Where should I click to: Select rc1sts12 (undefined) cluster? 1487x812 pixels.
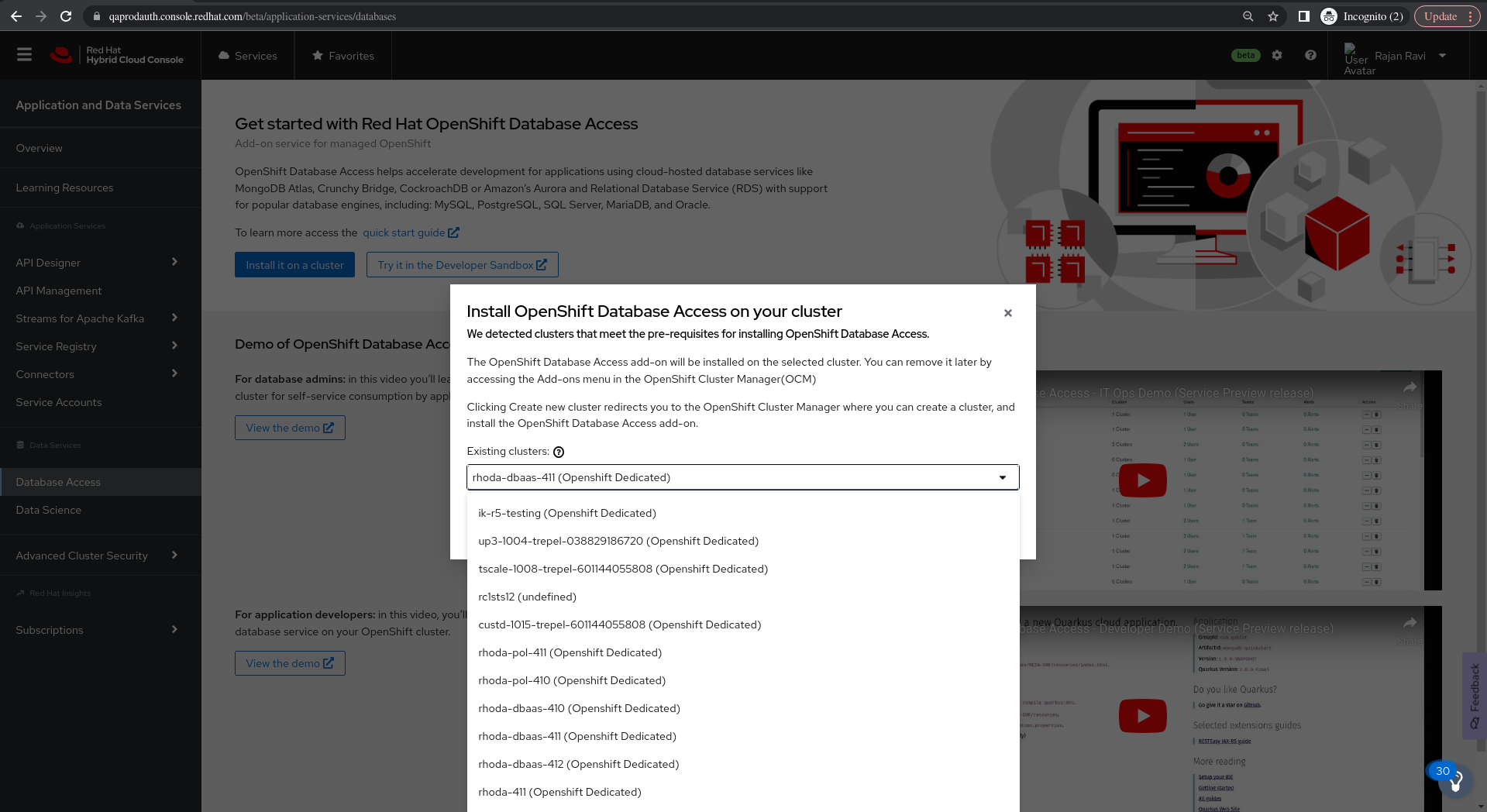coord(742,597)
